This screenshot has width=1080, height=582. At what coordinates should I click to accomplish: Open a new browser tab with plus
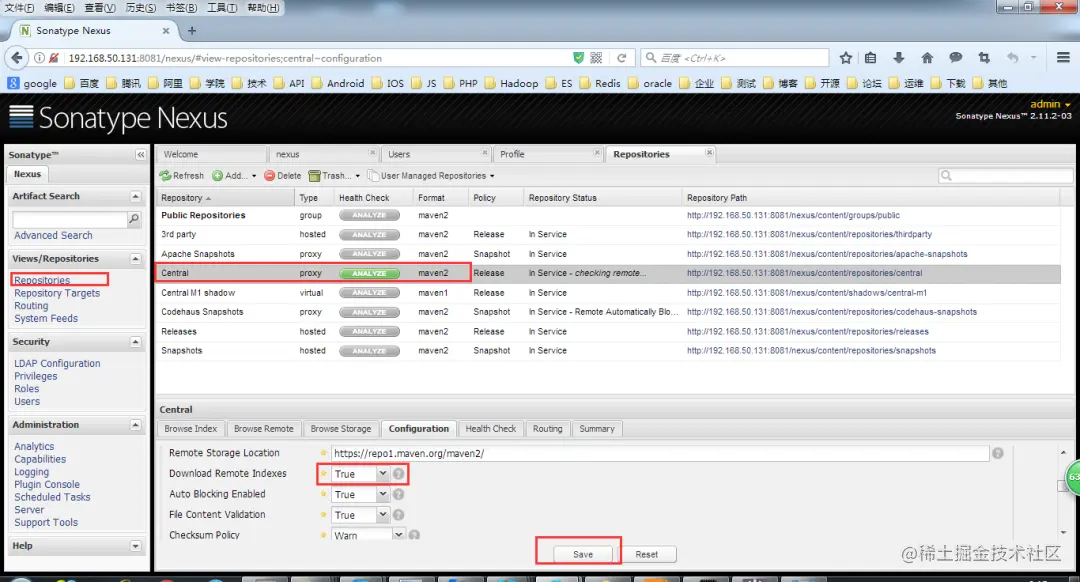(x=192, y=31)
